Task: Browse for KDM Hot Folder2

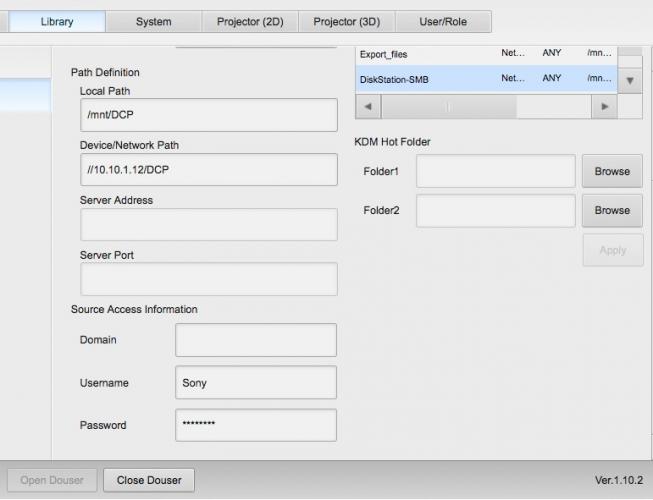Action: tap(612, 211)
